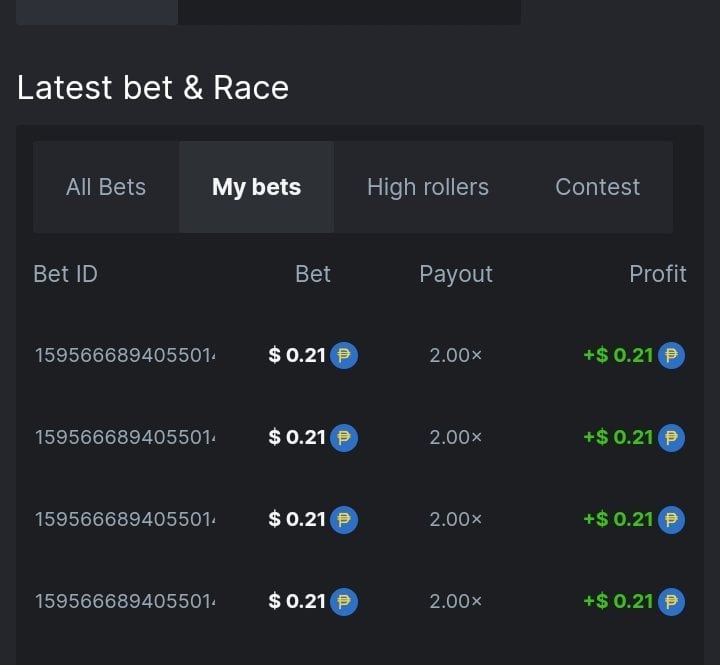Switch to the All Bets tab
This screenshot has width=720, height=665.
pos(106,187)
